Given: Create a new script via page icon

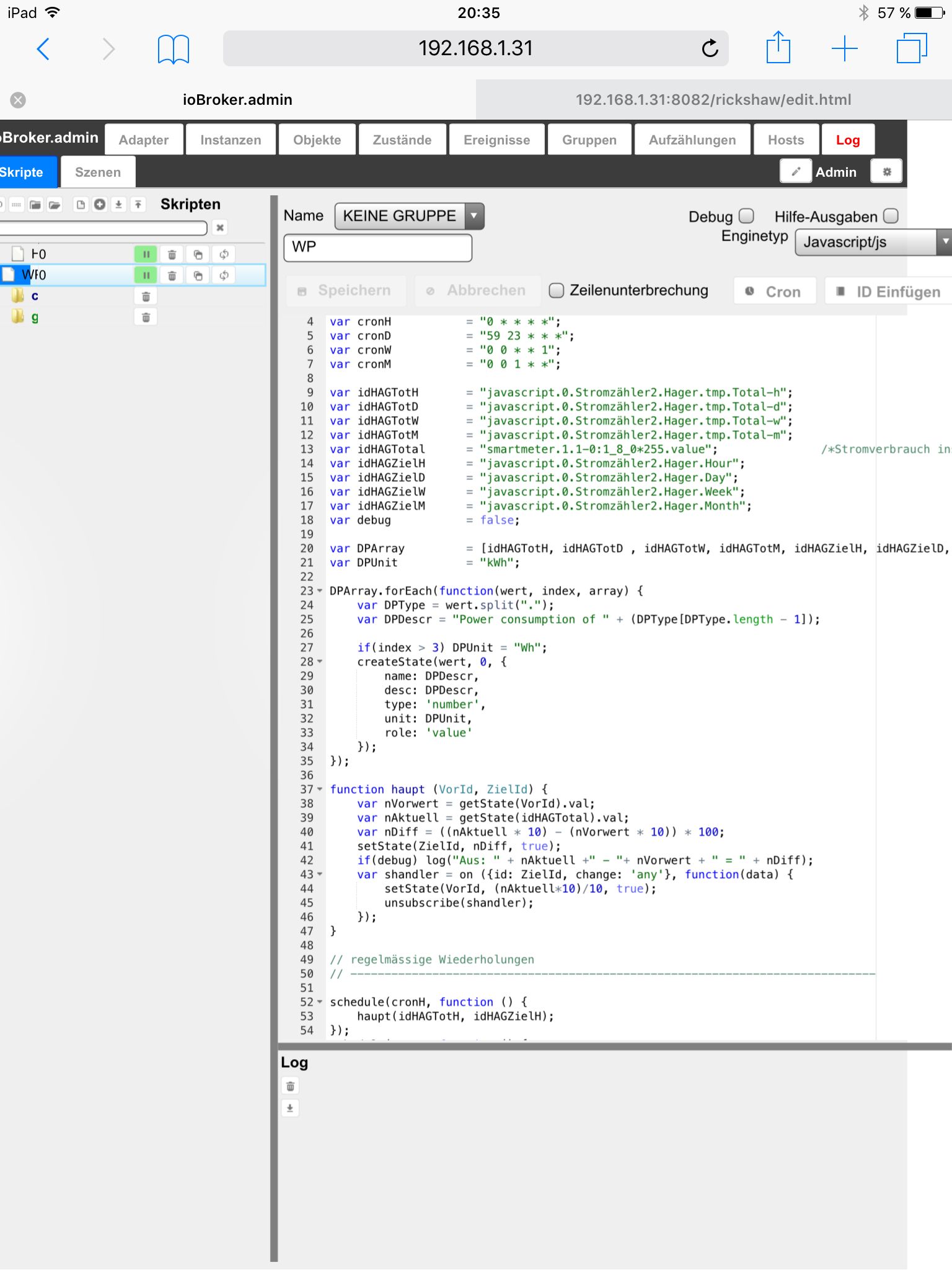Looking at the screenshot, I should 81,205.
